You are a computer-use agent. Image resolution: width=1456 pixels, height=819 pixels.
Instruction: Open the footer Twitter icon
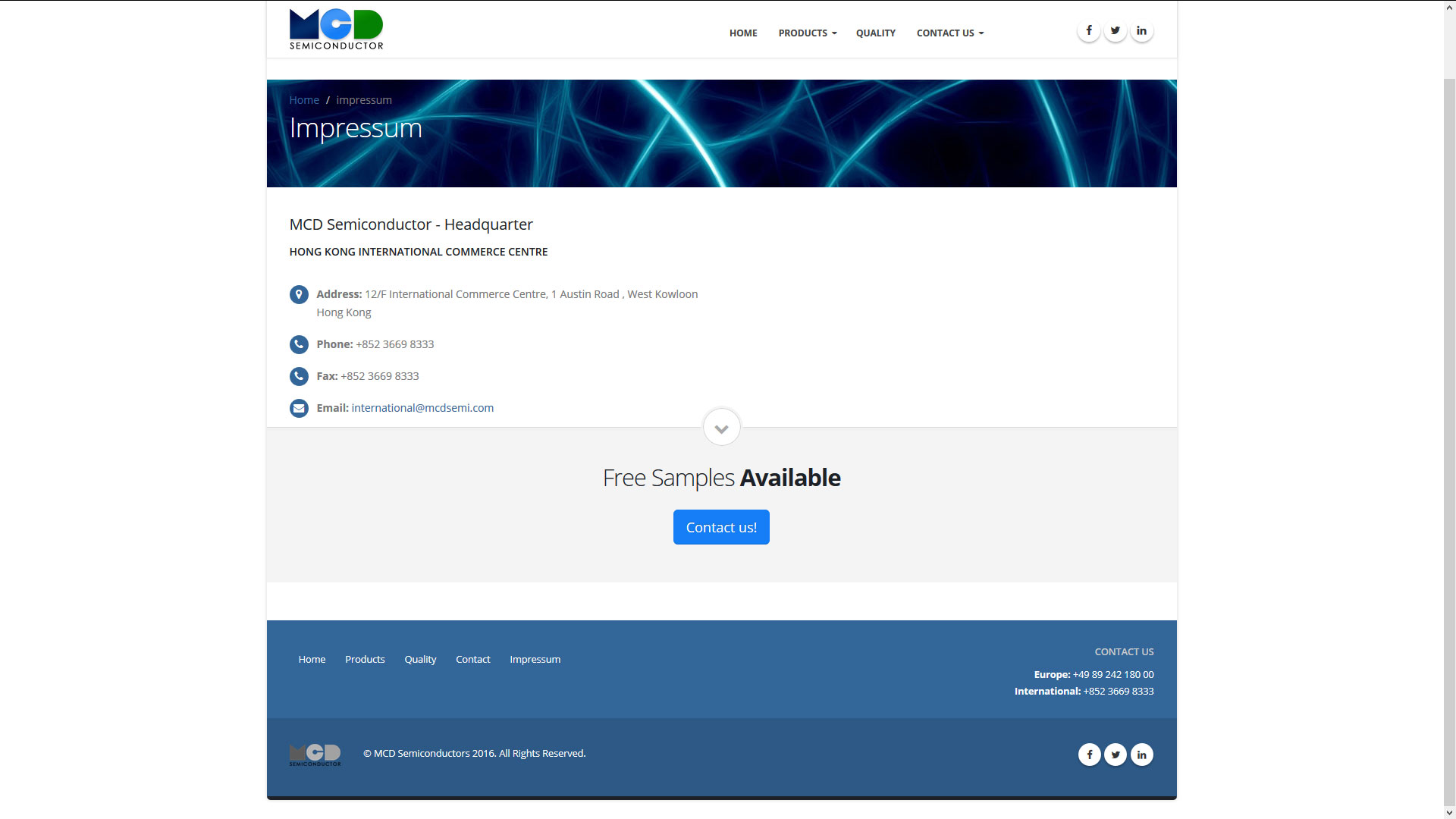[1116, 755]
